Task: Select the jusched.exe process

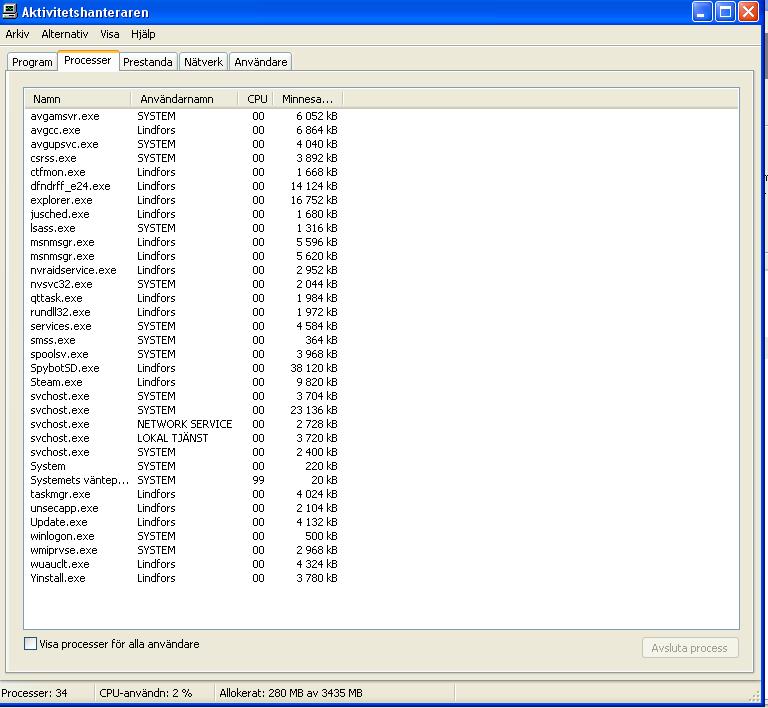Action: 184,214
